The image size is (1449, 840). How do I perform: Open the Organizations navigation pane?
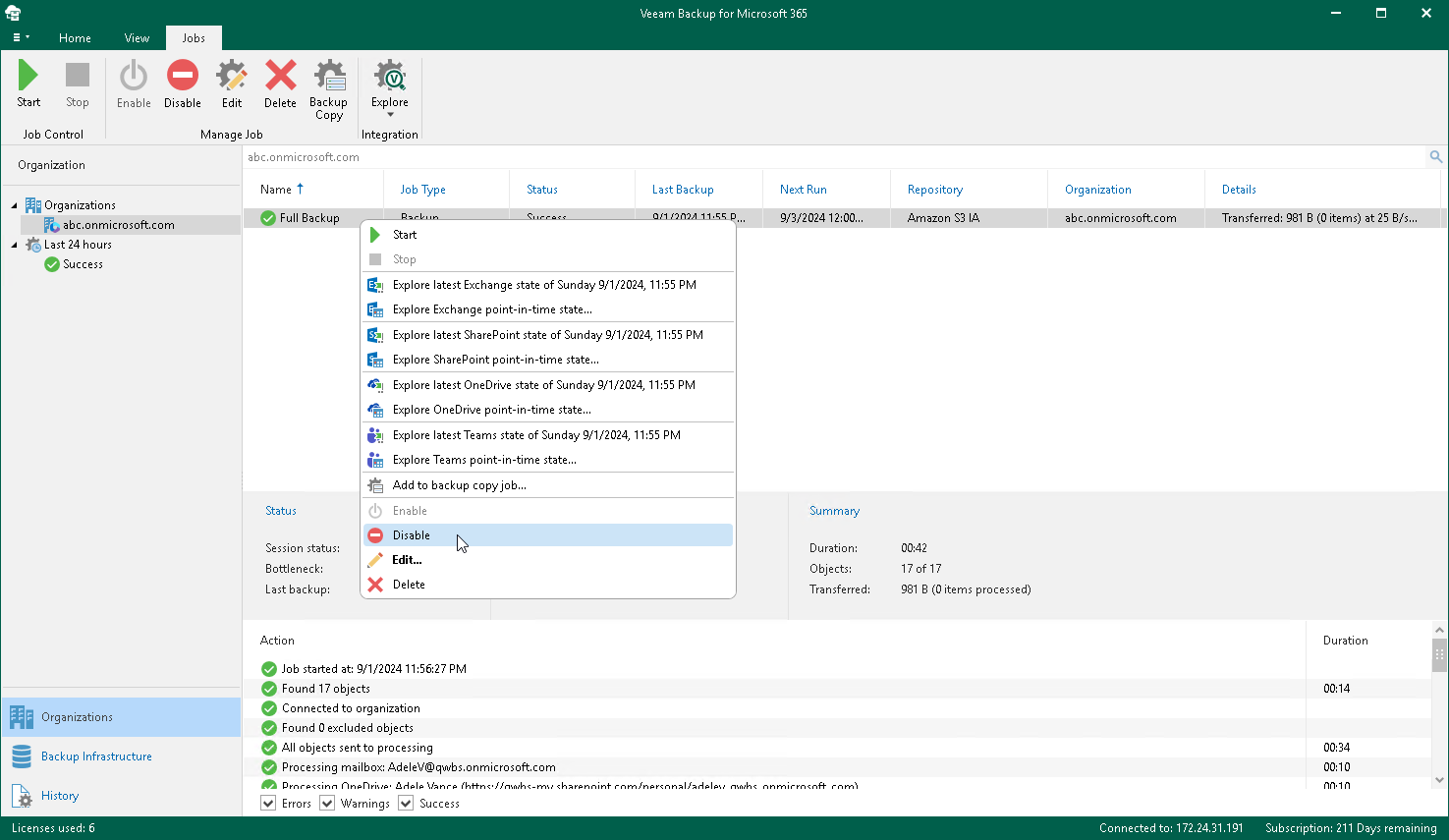121,717
